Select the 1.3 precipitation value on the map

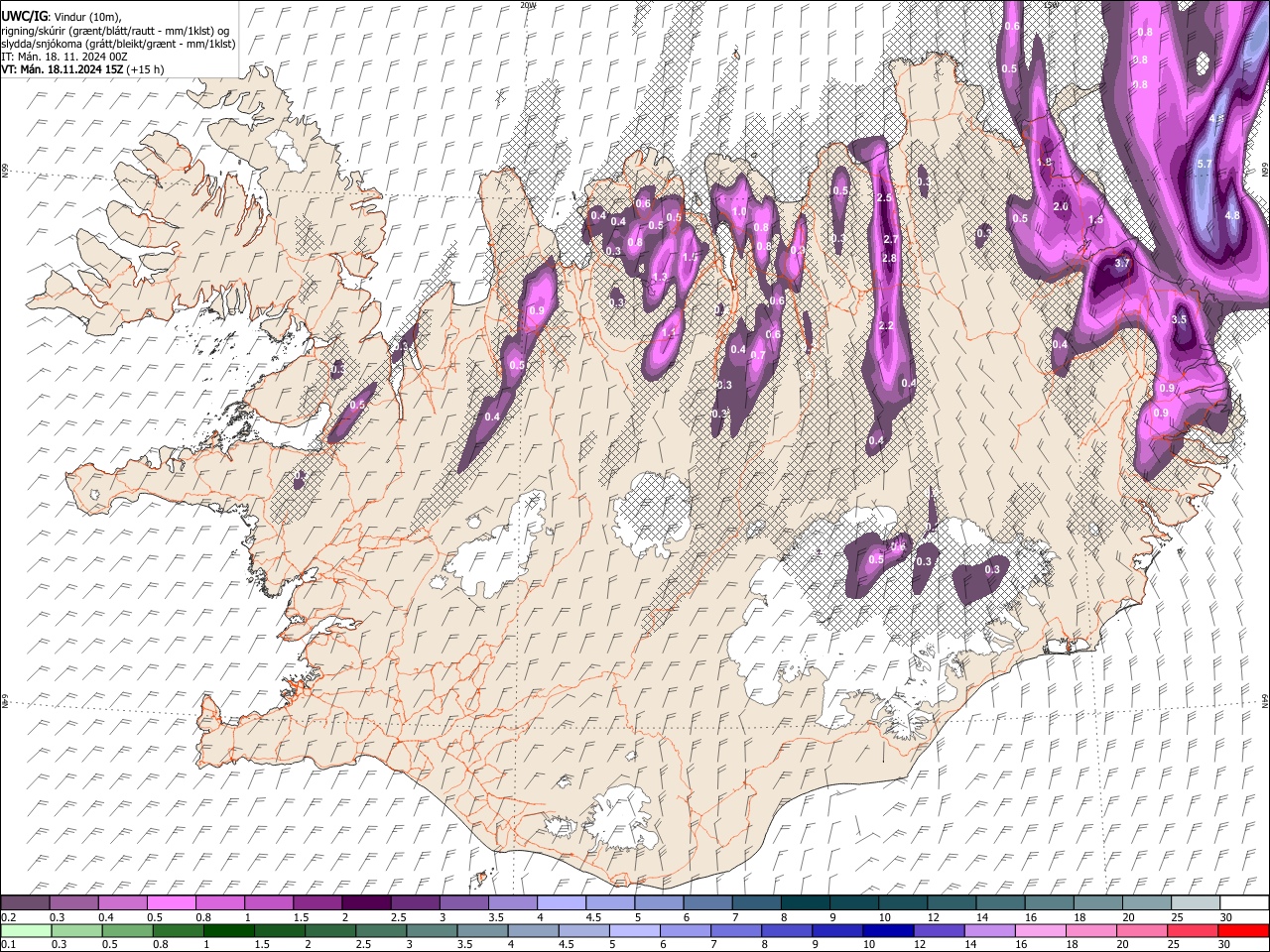[660, 277]
